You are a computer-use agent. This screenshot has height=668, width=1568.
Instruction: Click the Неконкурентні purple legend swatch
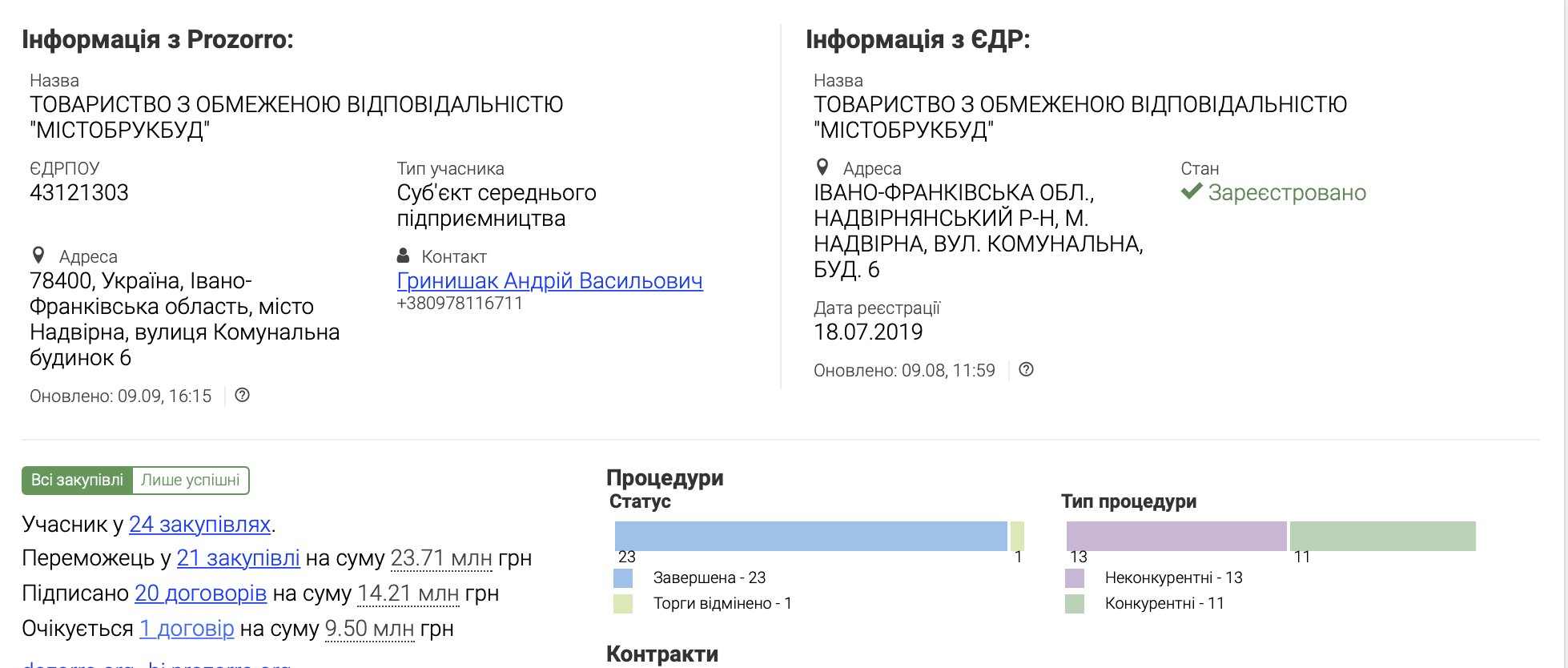(x=1075, y=577)
